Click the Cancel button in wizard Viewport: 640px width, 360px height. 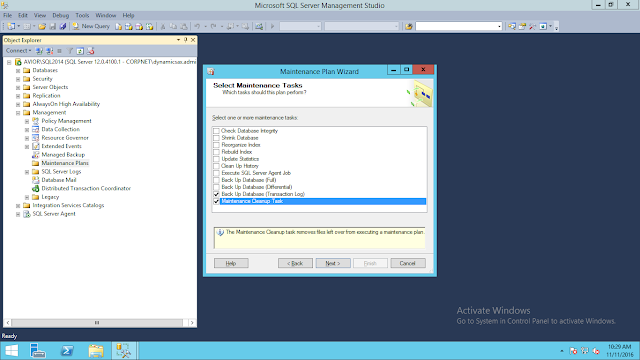coord(408,263)
